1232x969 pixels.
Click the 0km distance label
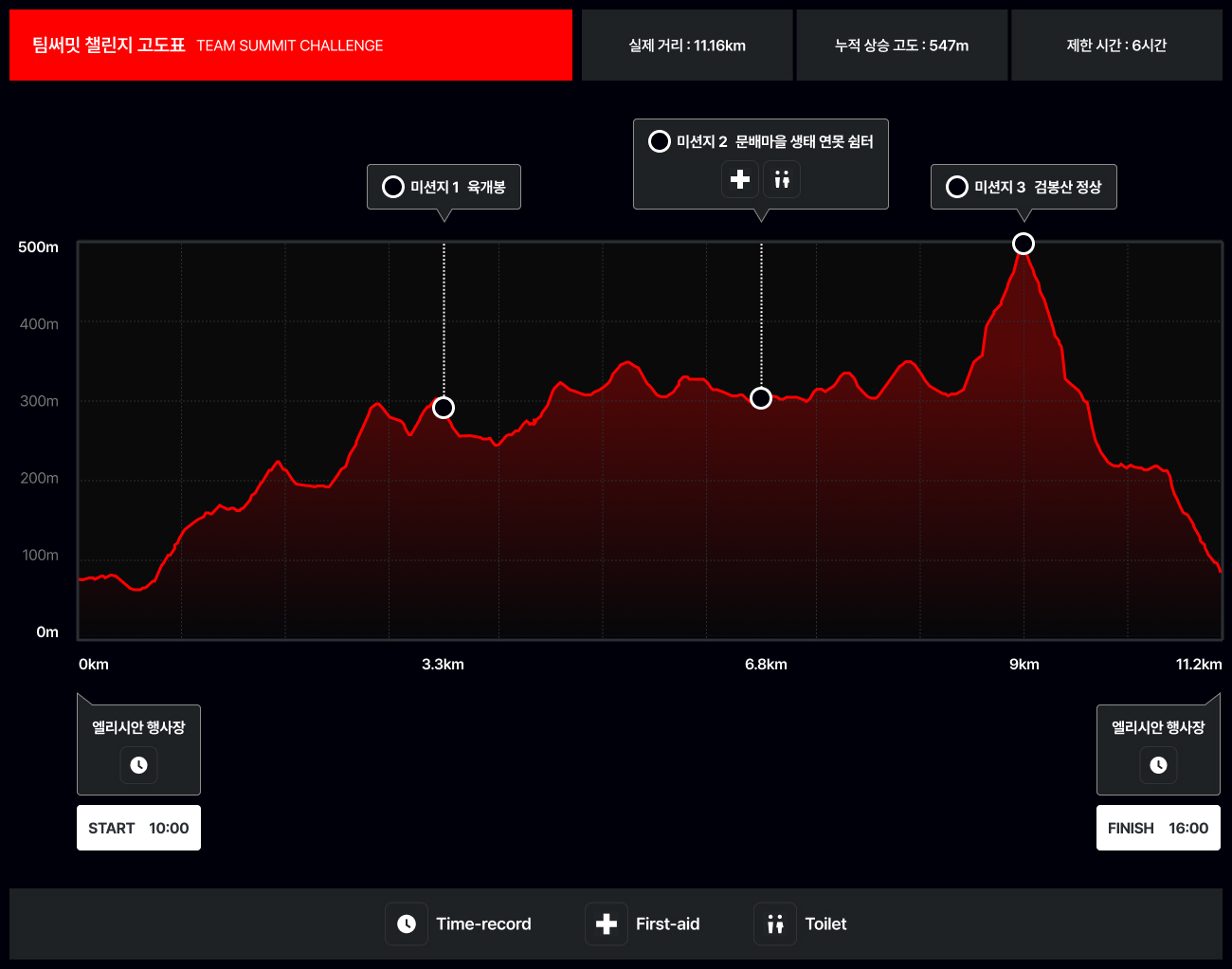(94, 665)
